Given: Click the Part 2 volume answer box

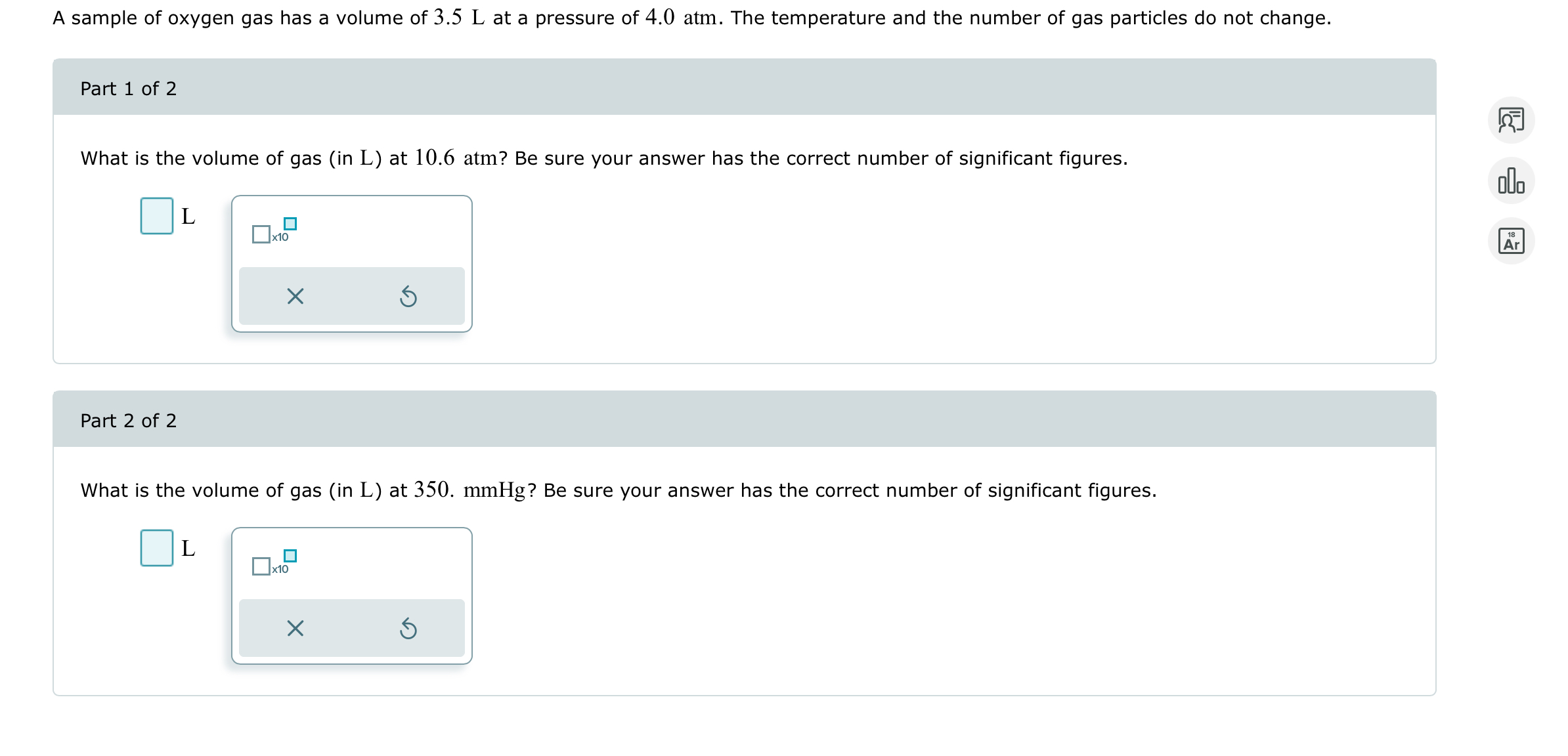Looking at the screenshot, I should [x=157, y=549].
